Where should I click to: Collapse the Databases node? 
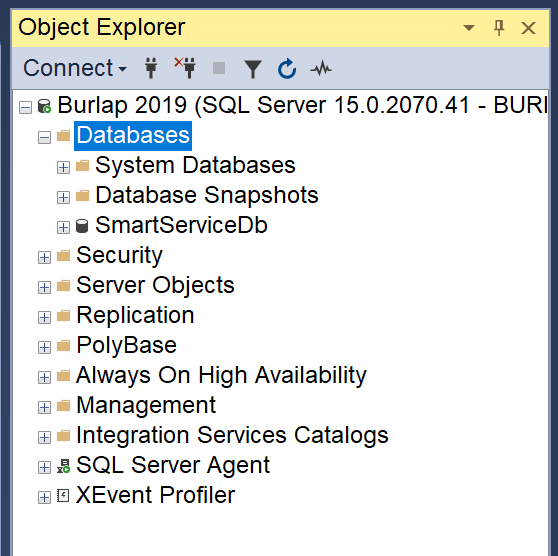(44, 137)
